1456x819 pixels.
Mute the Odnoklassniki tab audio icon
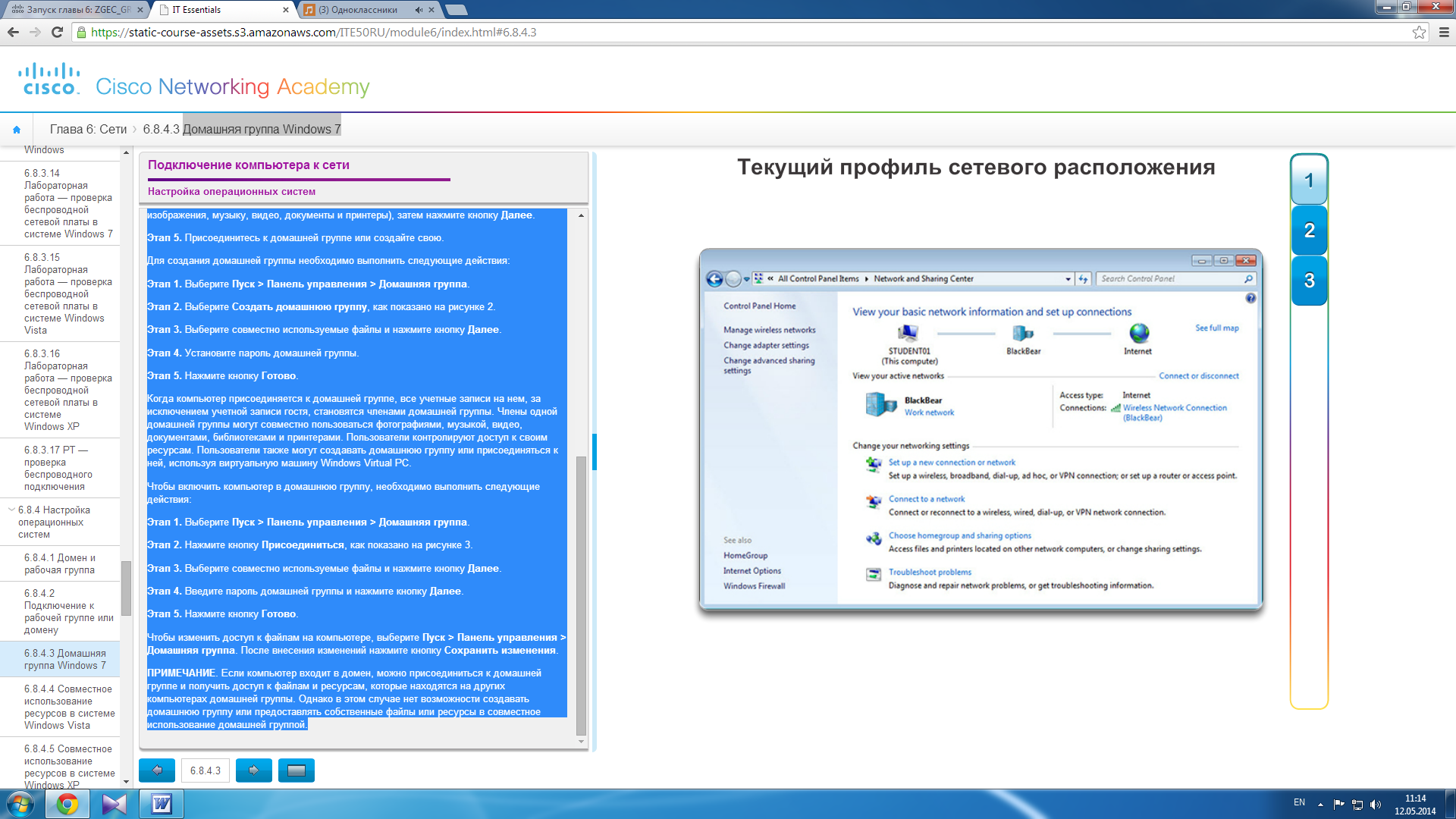[419, 10]
